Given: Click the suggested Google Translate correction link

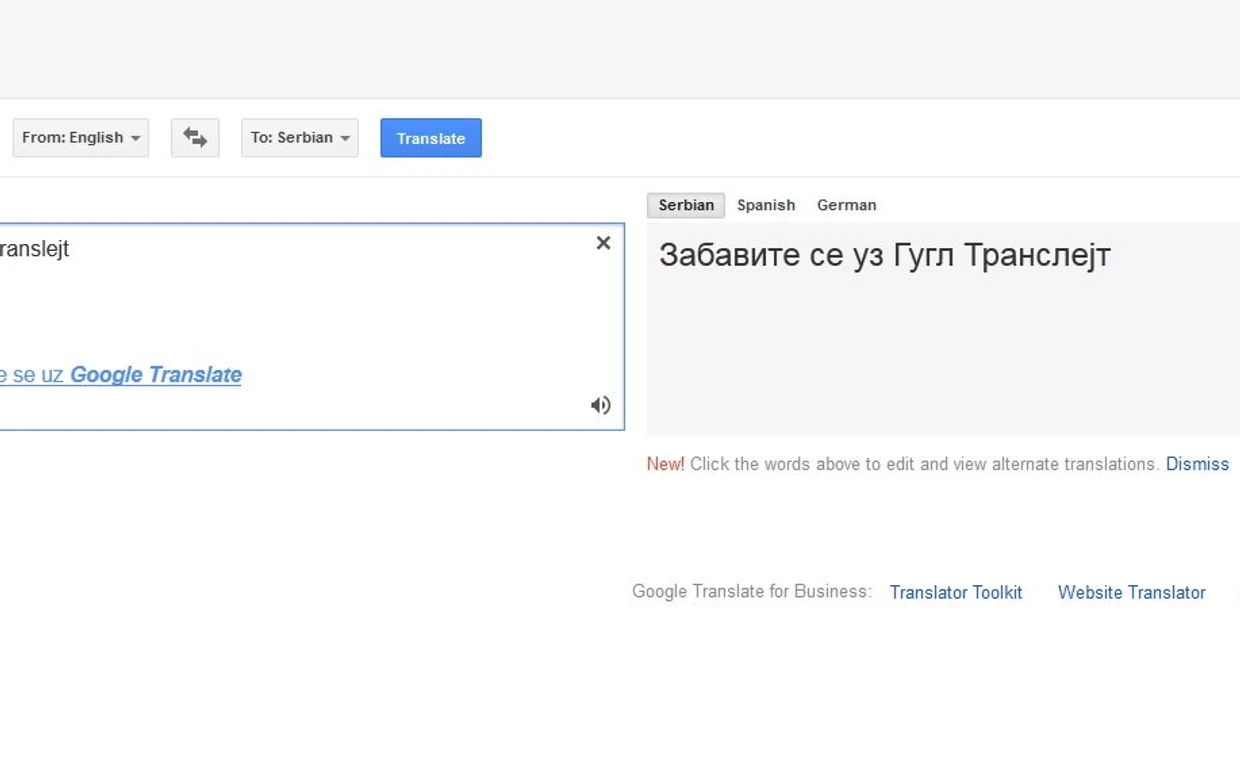Looking at the screenshot, I should (155, 375).
